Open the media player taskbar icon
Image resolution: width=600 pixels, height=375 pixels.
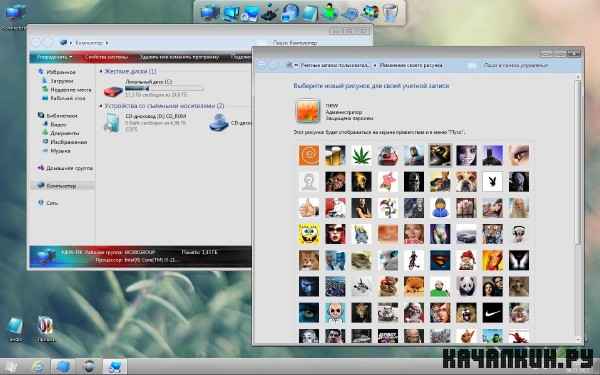coord(89,367)
